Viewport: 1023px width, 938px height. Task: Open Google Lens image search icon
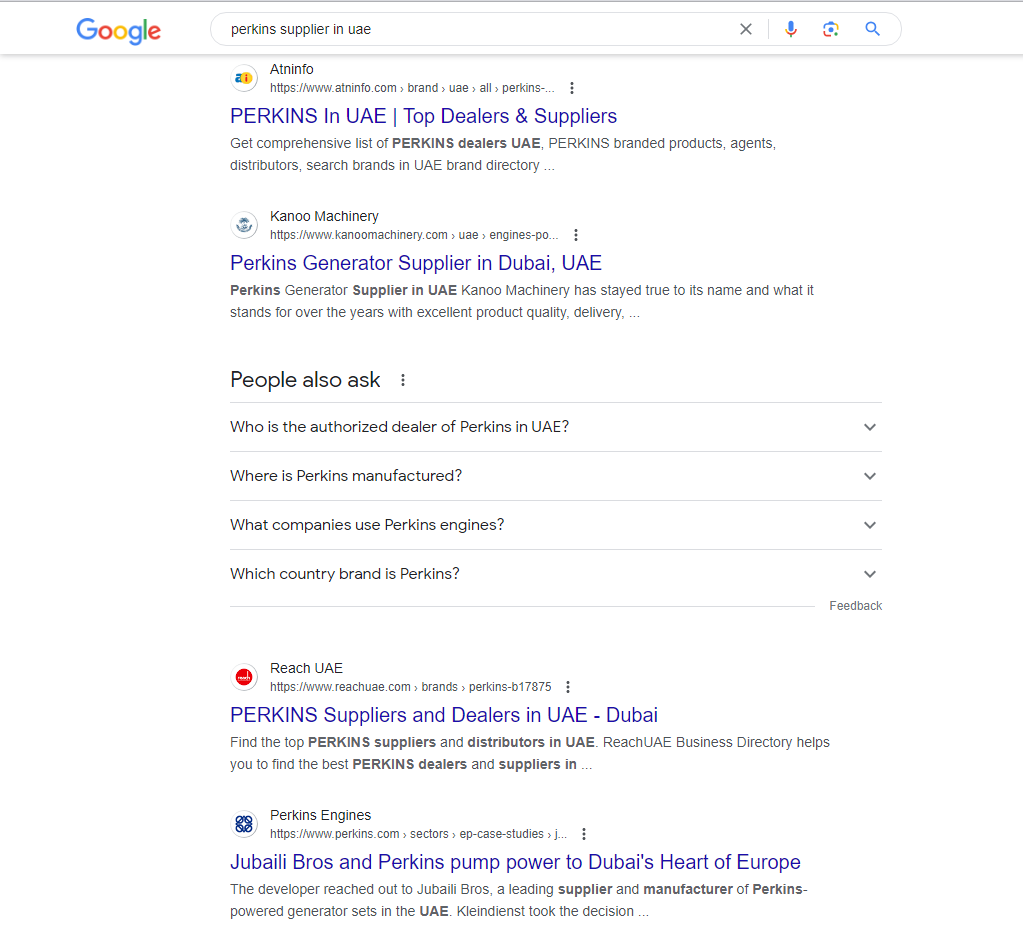pyautogui.click(x=831, y=29)
